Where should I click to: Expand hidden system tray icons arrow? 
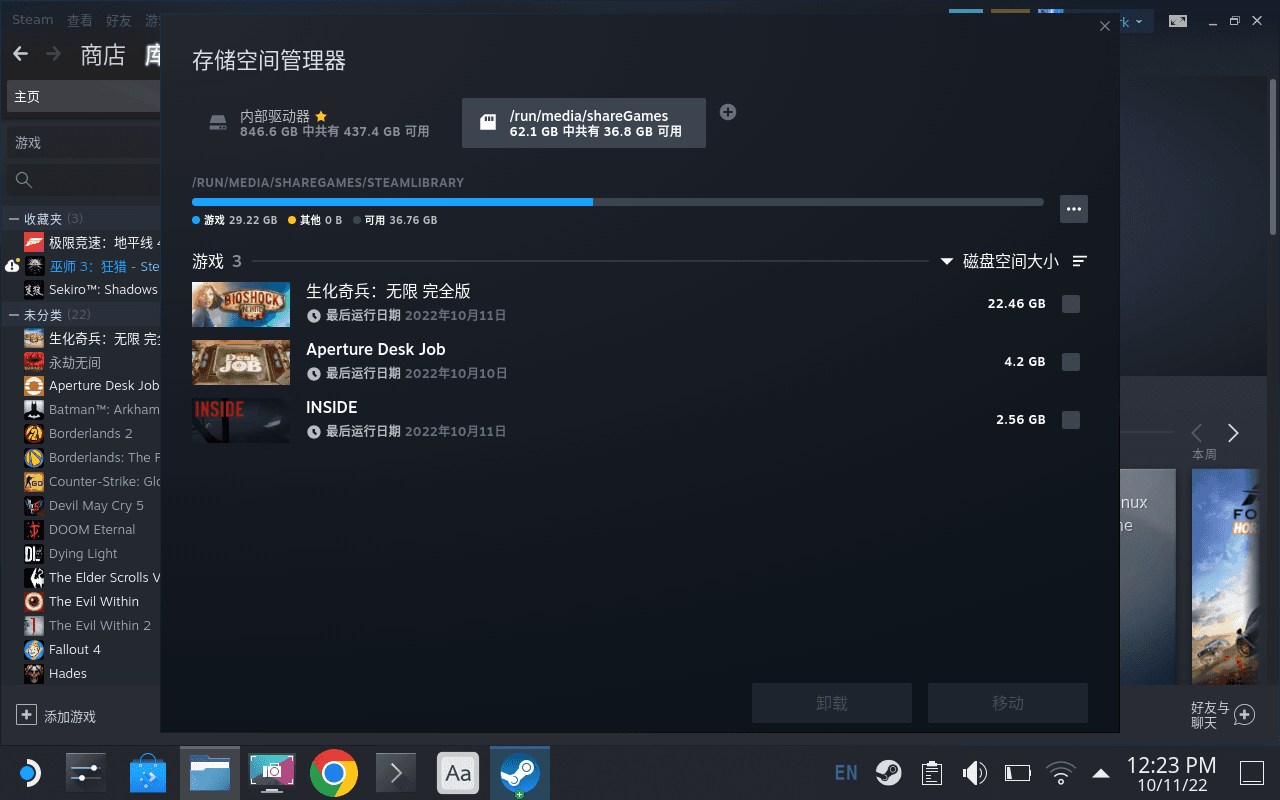click(x=1101, y=772)
